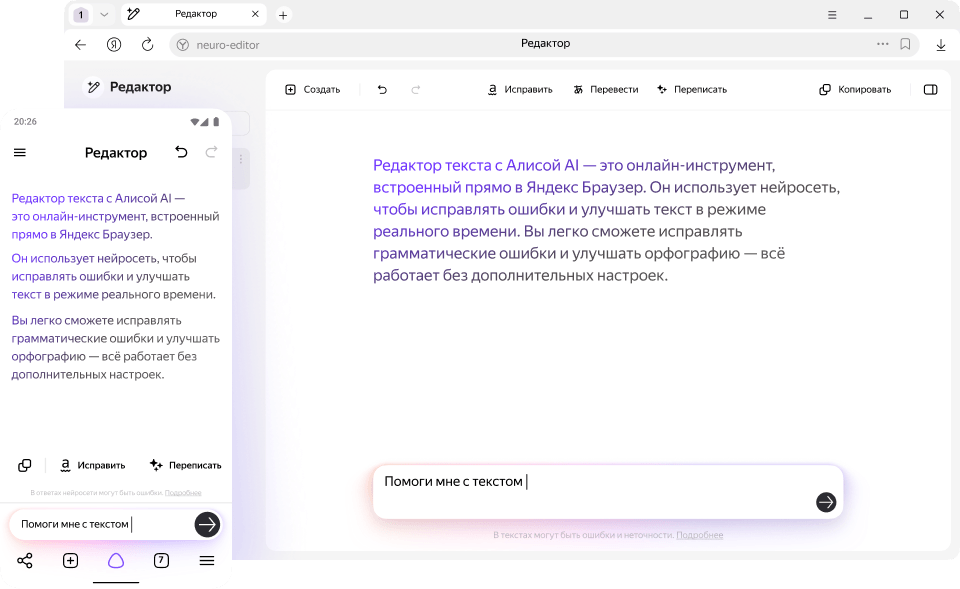The height and width of the screenshot is (589, 960).
Task: Open a new browser tab with plus
Action: pos(283,15)
